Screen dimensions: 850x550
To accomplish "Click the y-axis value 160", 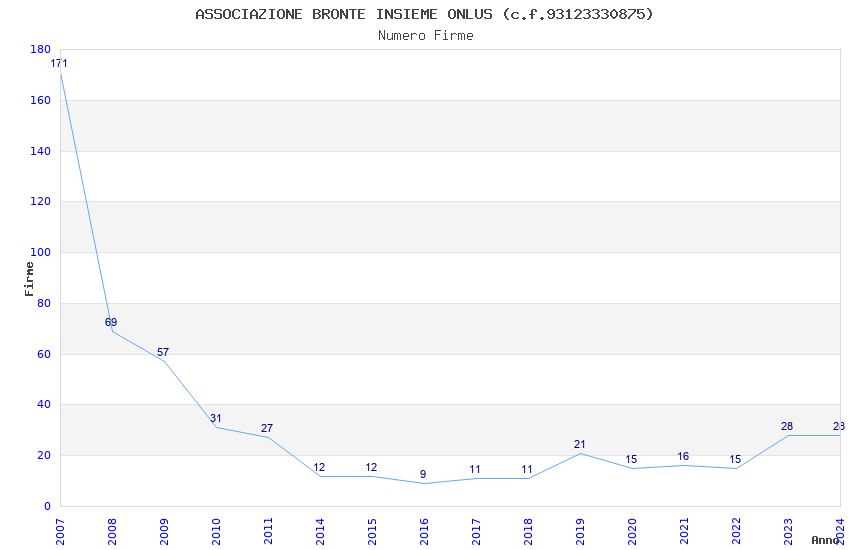I will click(x=41, y=100).
